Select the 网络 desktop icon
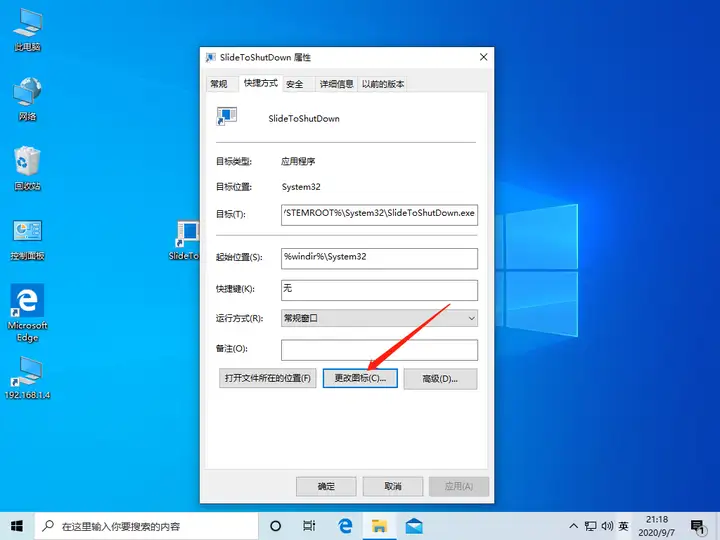 pos(28,99)
